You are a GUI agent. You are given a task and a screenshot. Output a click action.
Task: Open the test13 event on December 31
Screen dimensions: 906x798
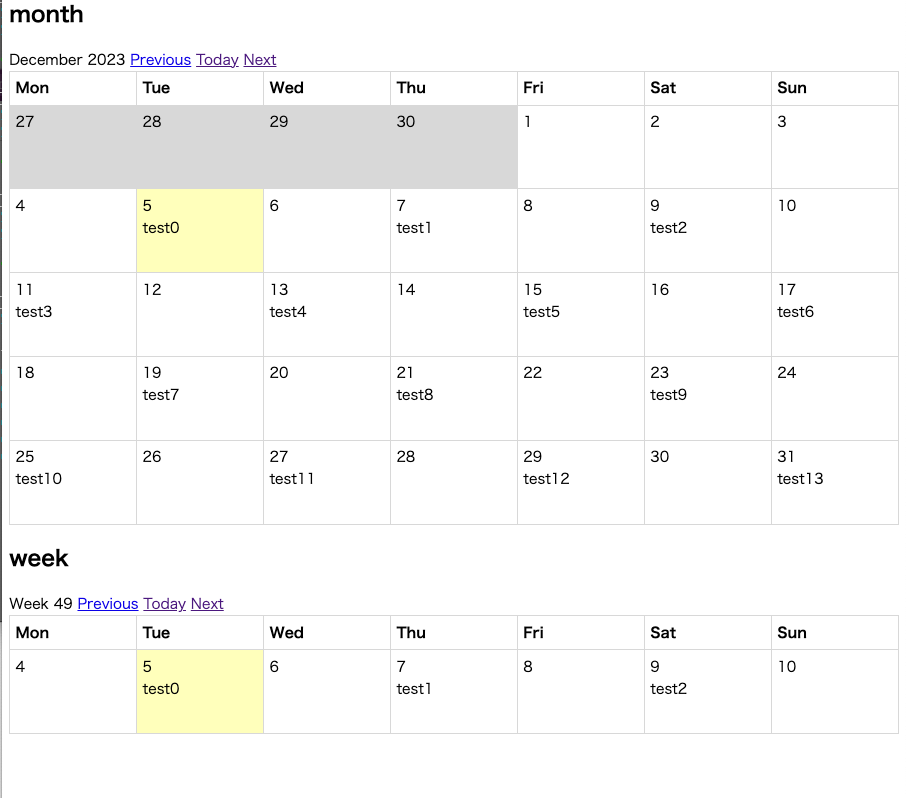click(x=800, y=479)
